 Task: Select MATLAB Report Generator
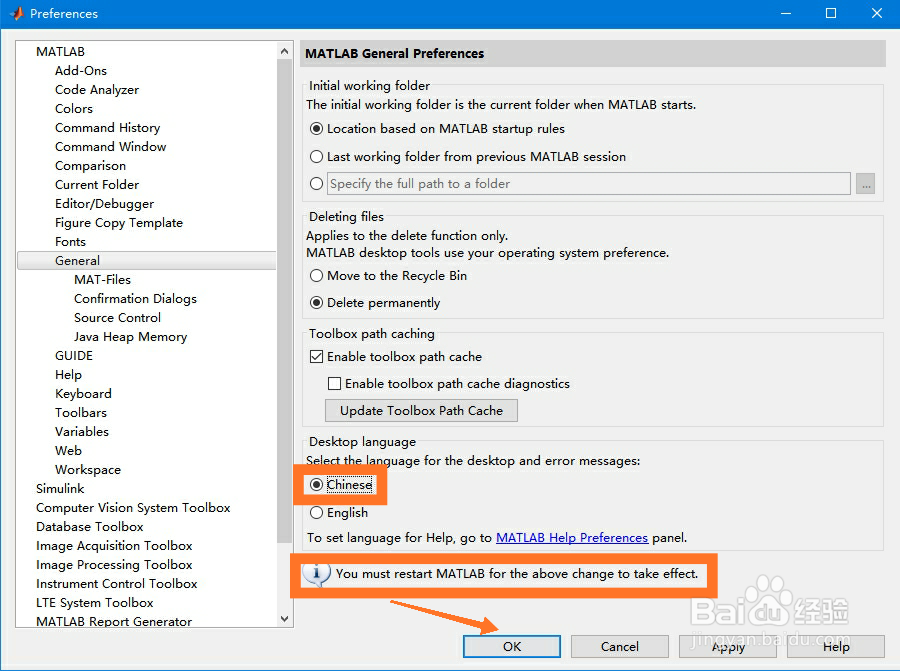(x=114, y=621)
